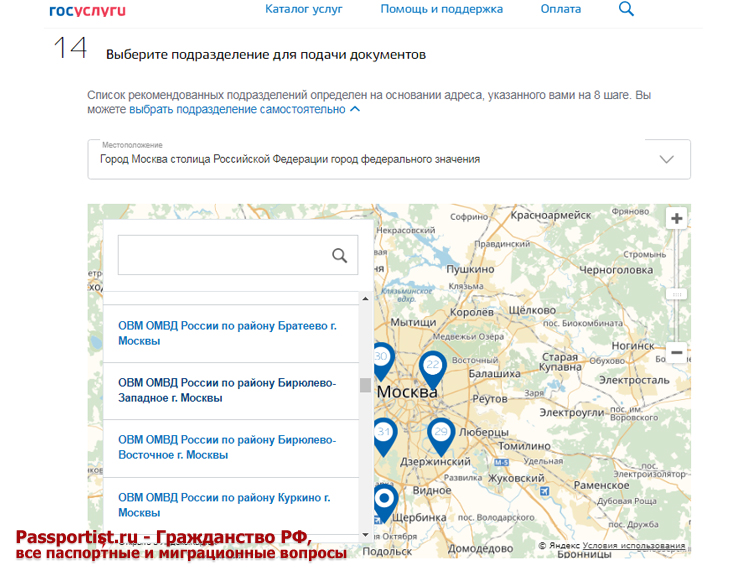Select ОВМ ОМВД по району Бирюлево-Восточное

pyautogui.click(x=231, y=448)
